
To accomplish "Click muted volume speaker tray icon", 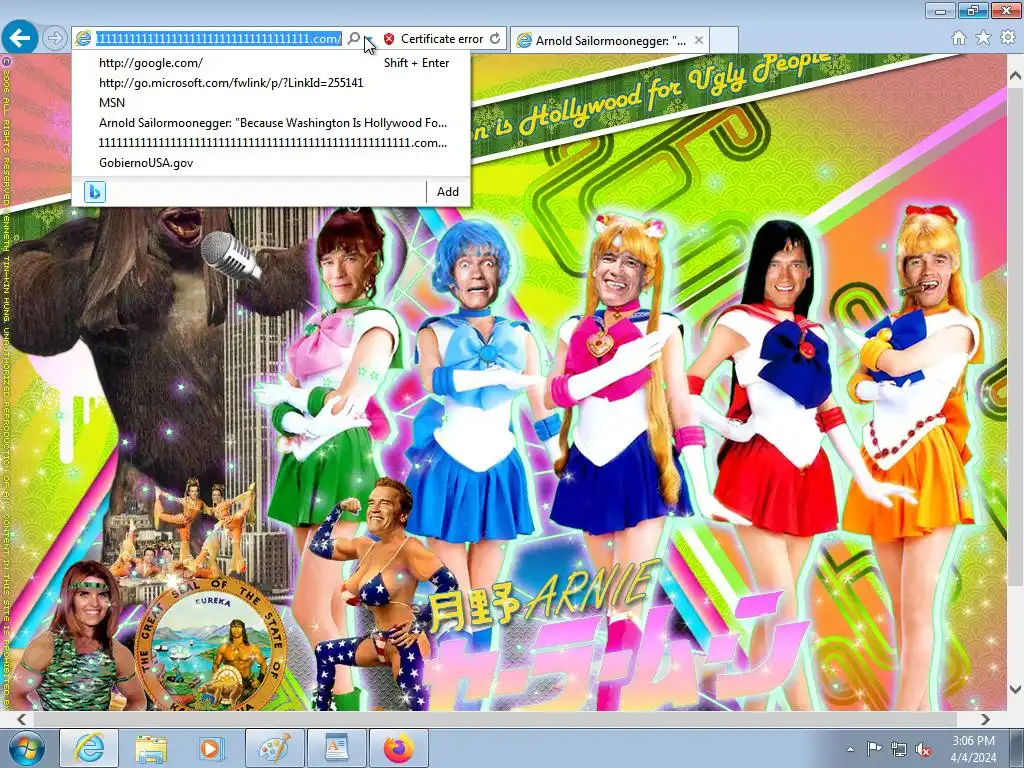I will click(x=923, y=749).
